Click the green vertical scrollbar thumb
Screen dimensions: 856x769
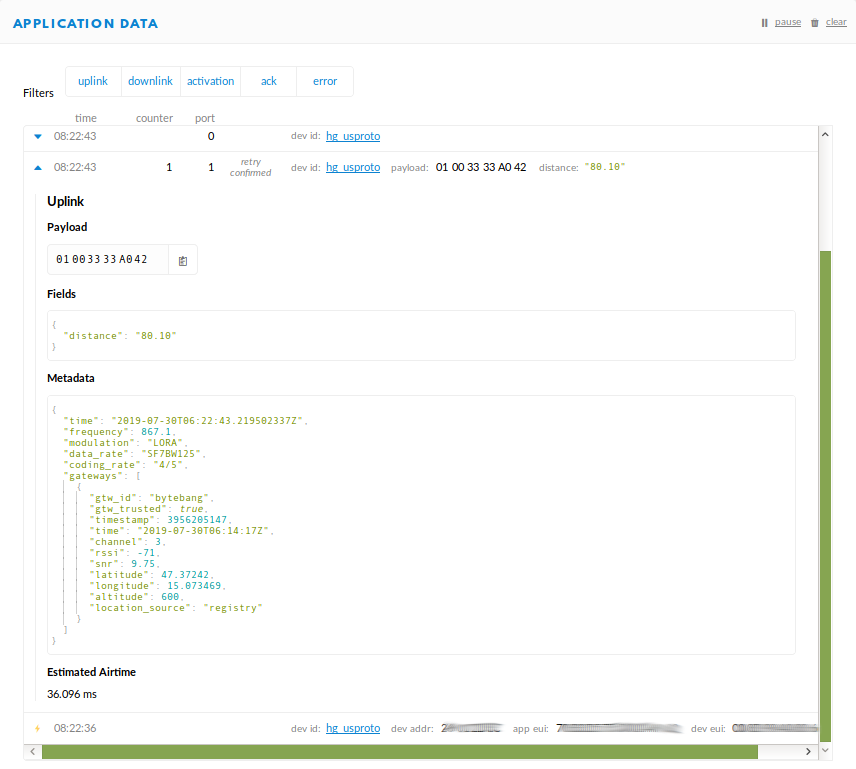825,497
